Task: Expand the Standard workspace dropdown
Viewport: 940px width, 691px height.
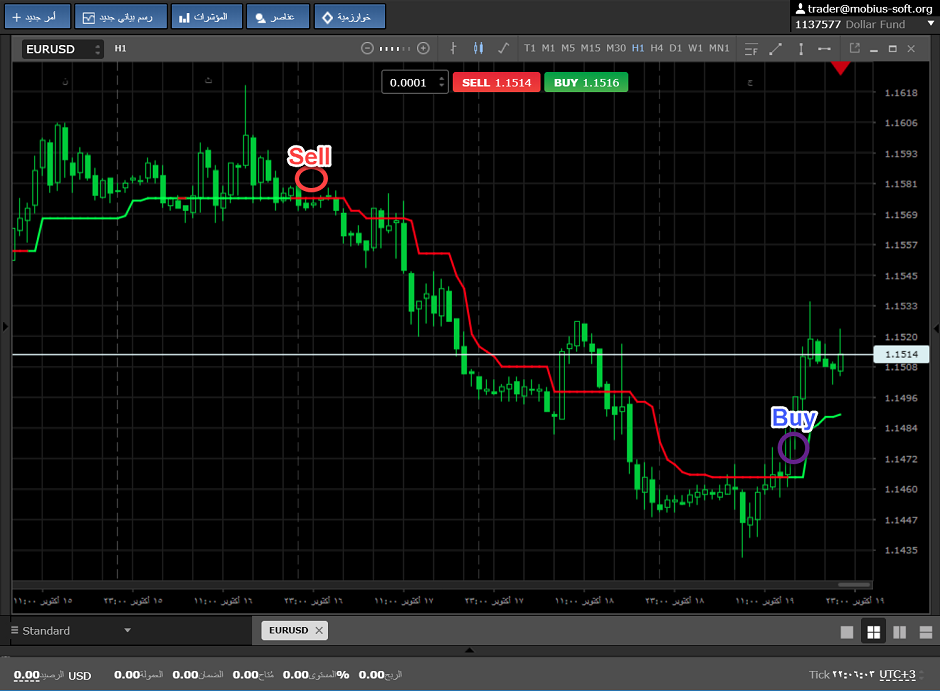Action: [x=127, y=631]
